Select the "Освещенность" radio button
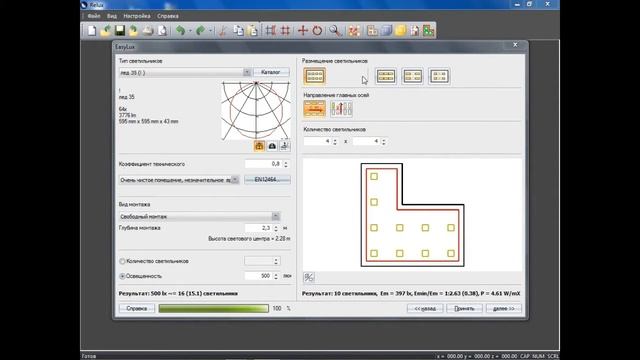 [122, 276]
